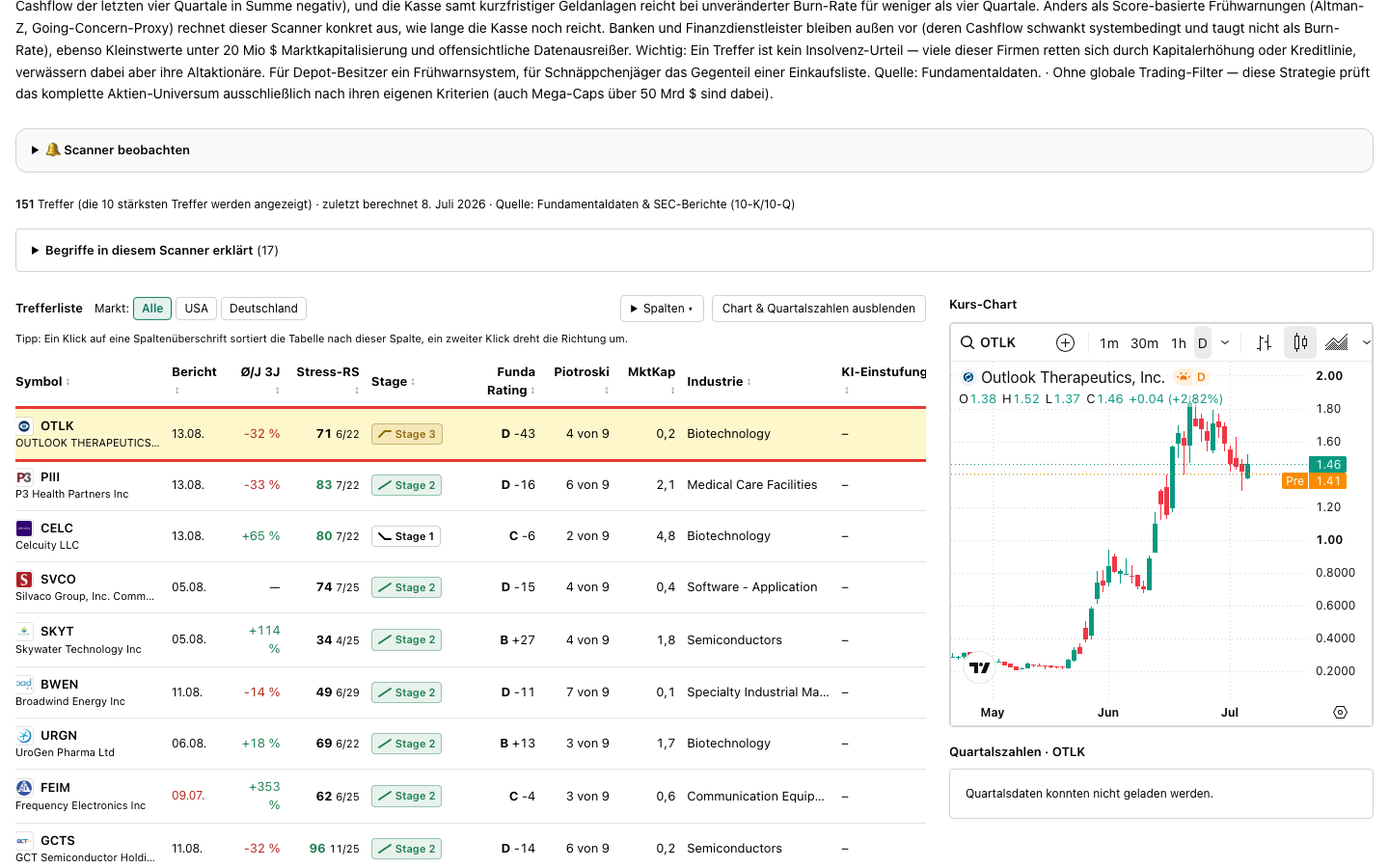The image size is (1389, 868).
Task: Select the FEIM ticker symbol
Action: tap(55, 788)
